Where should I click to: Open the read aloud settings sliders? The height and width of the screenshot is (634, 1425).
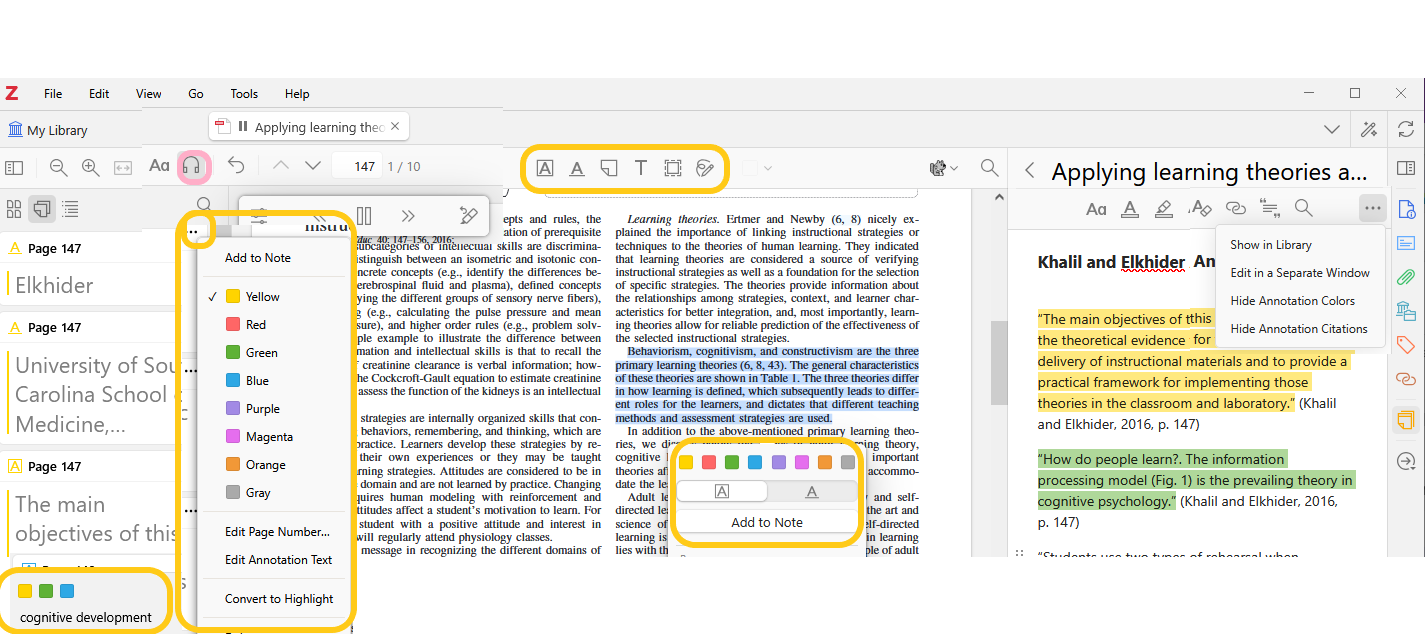pyautogui.click(x=260, y=215)
